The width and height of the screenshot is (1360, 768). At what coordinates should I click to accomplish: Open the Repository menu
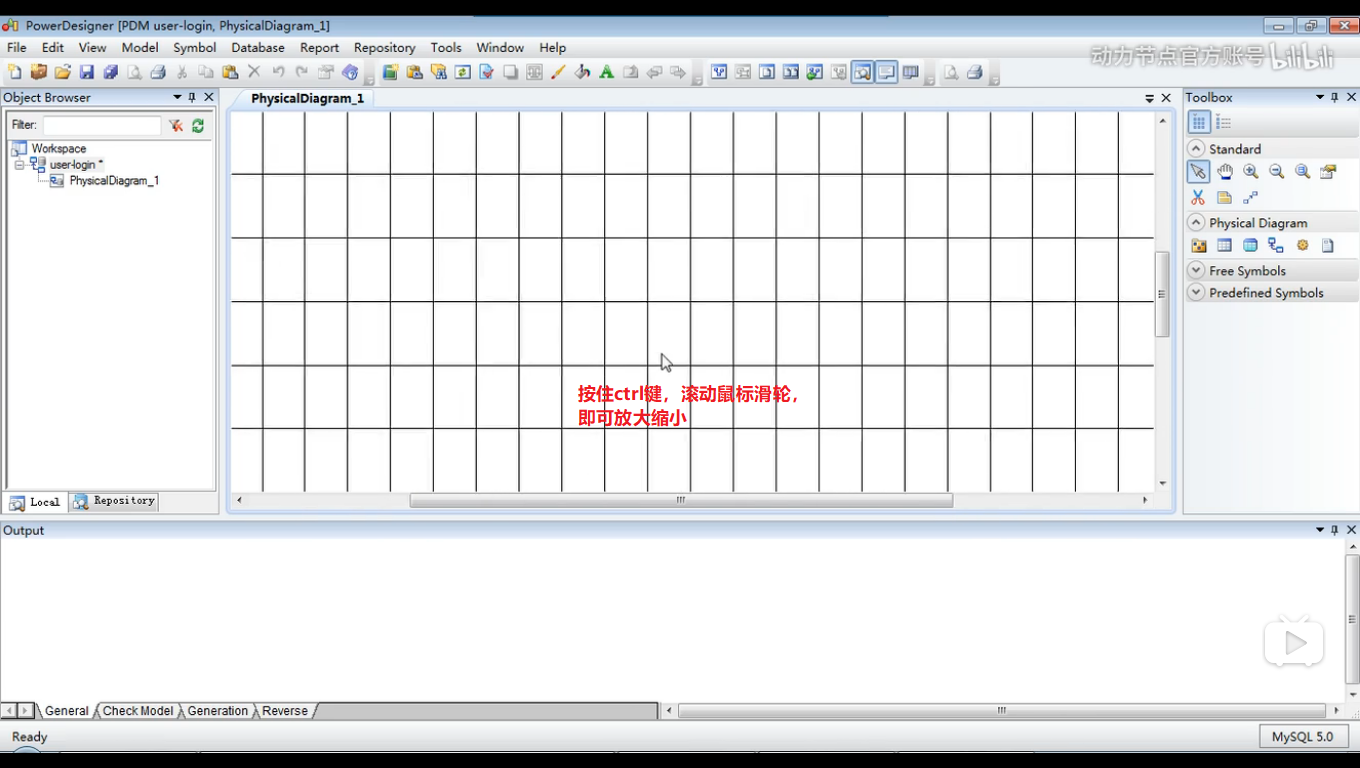pos(384,47)
